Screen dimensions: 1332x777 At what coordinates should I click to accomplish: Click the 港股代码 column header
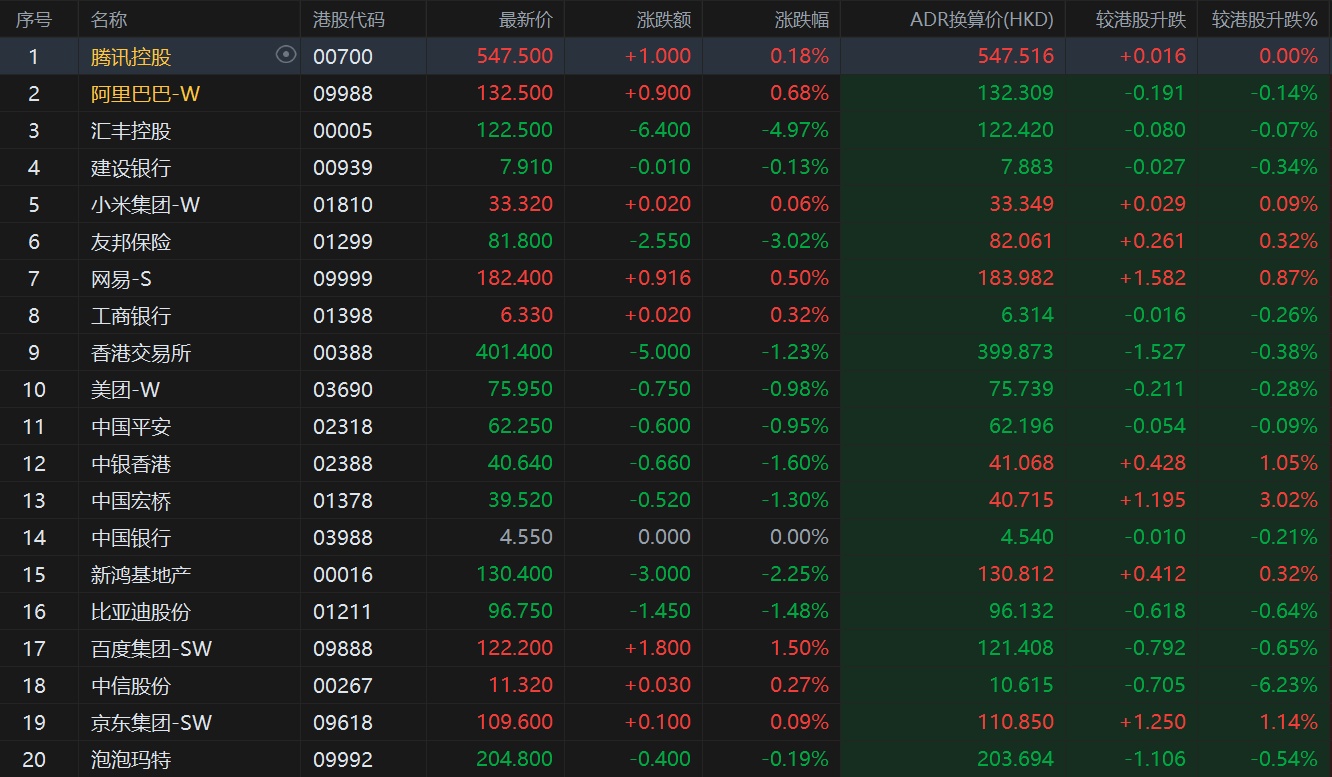(348, 19)
